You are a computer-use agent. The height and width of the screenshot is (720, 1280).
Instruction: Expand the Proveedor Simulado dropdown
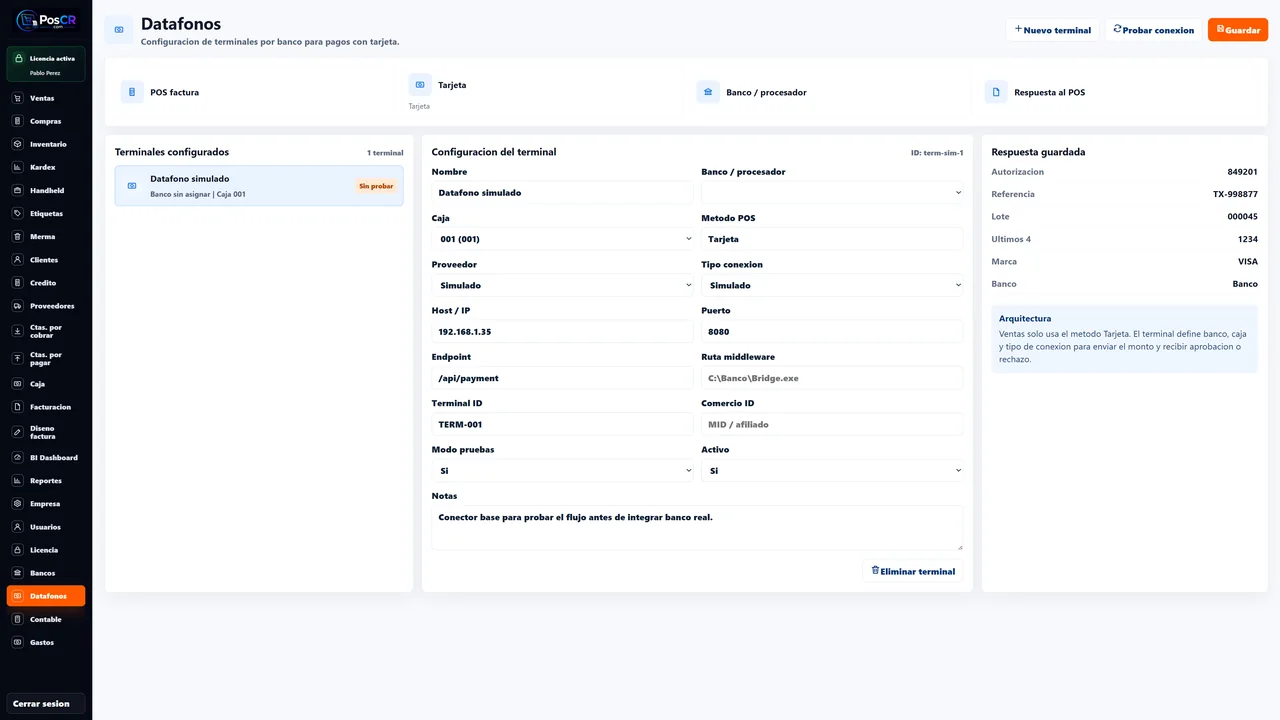click(x=562, y=285)
